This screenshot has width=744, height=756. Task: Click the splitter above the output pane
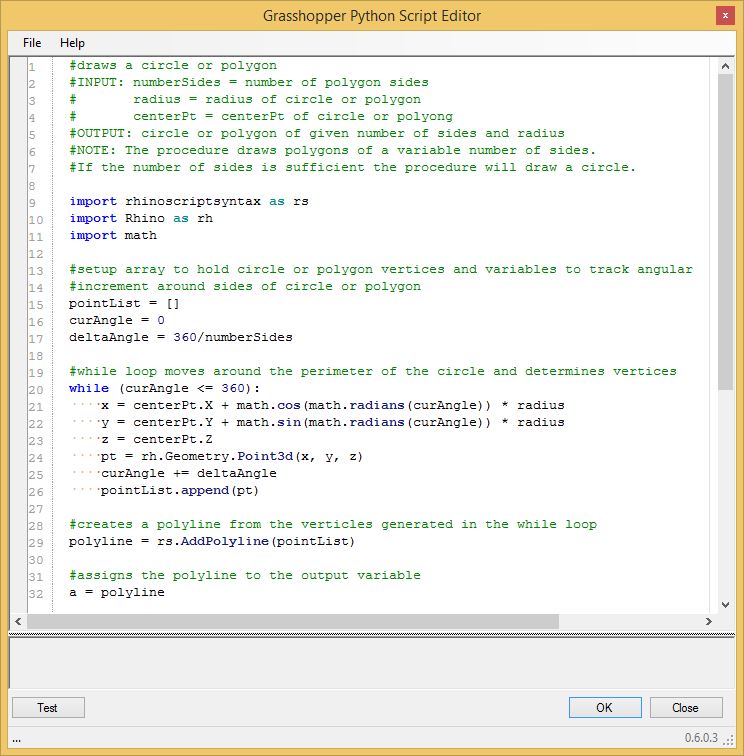coord(372,634)
